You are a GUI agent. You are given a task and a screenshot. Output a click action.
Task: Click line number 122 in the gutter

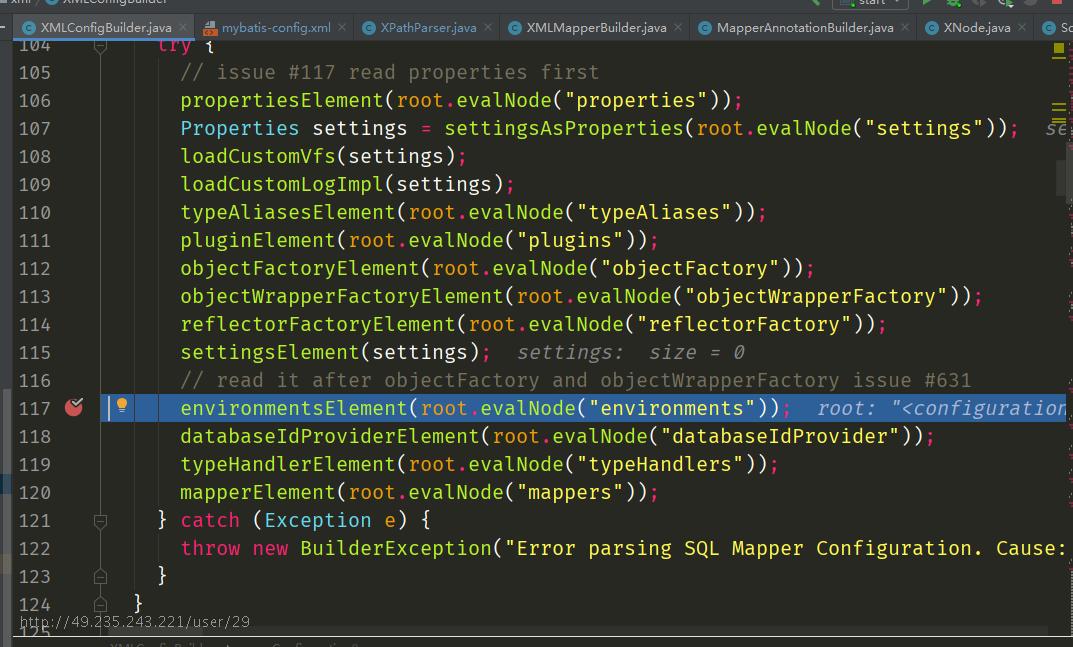click(34, 550)
